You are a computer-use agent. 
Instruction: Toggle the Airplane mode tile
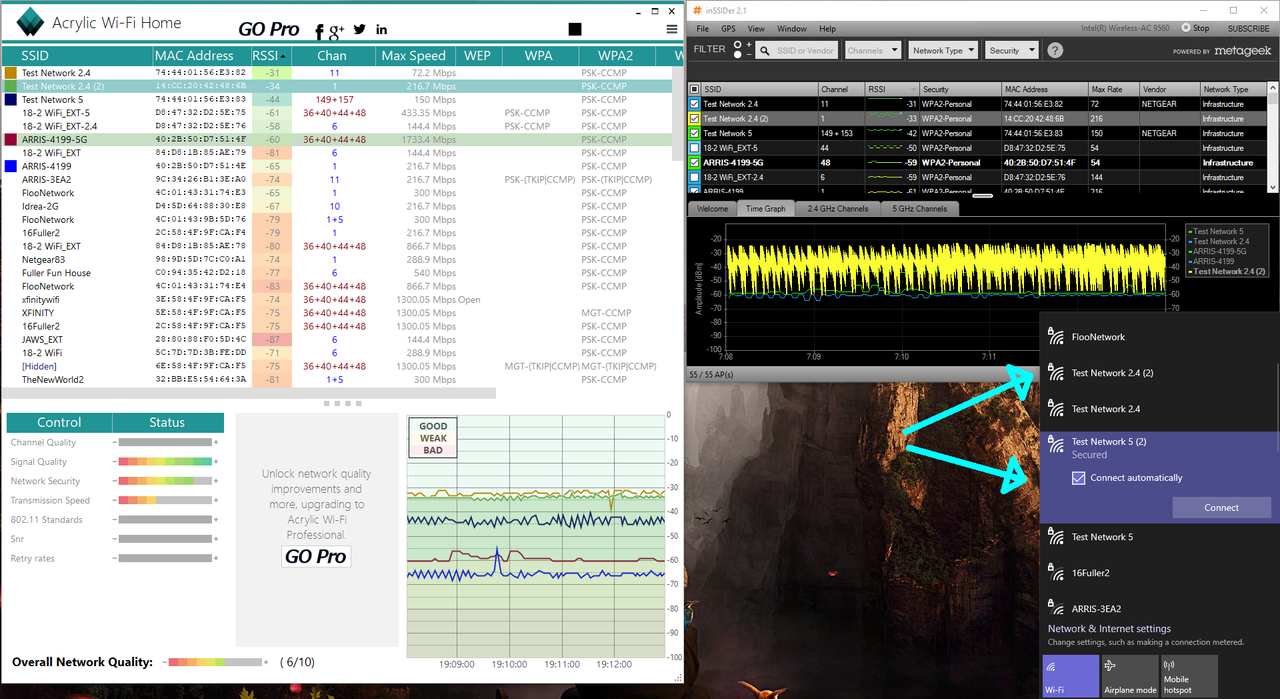pyautogui.click(x=1130, y=676)
